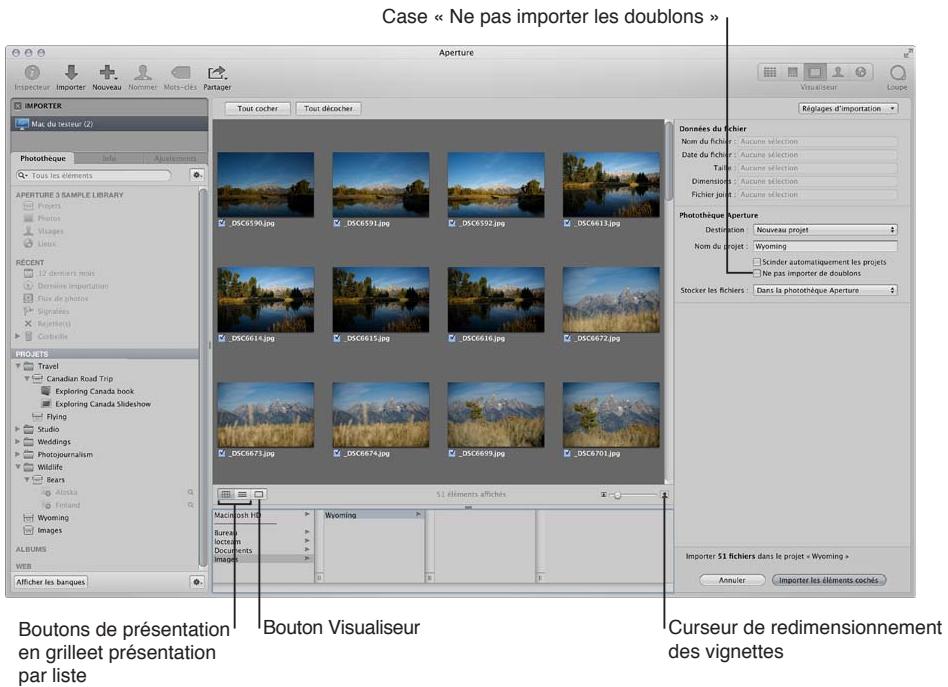Uncheck the _DSC6591.jpg checkbox
948x687 pixels.
coord(337,223)
